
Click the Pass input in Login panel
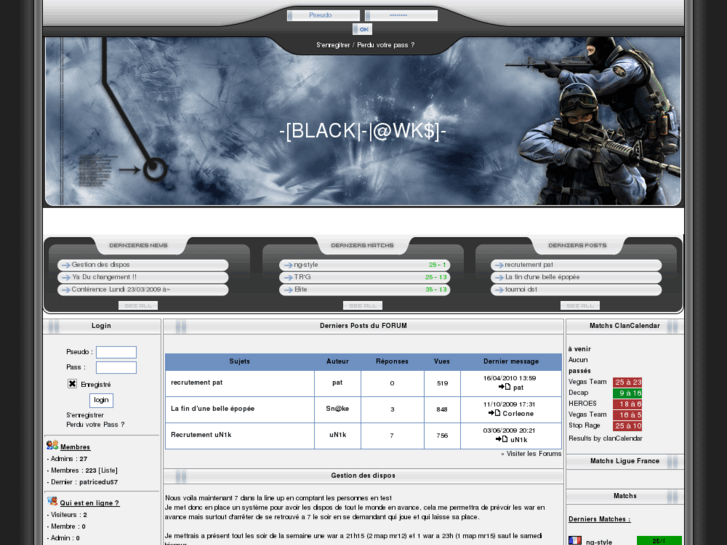tap(116, 368)
